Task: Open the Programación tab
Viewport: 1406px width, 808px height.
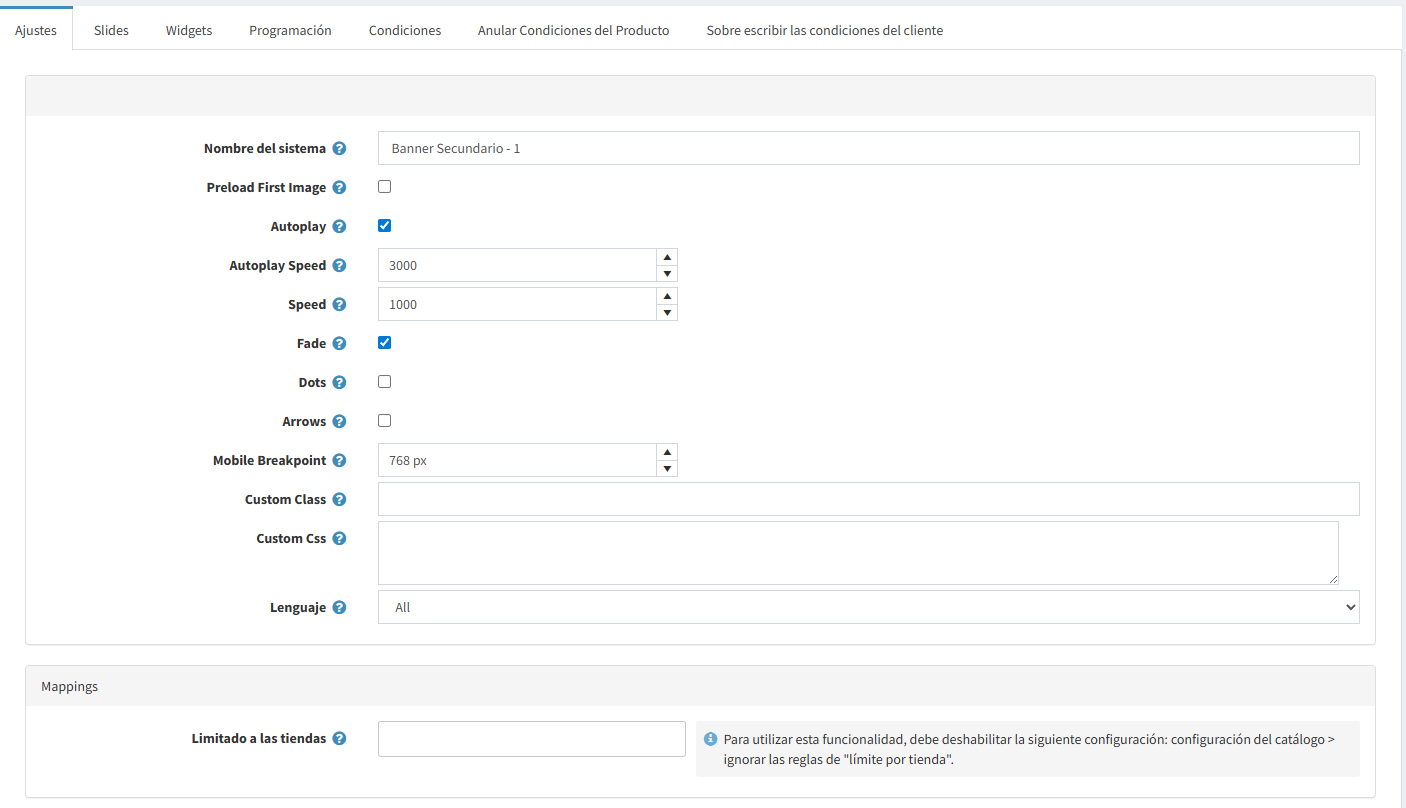Action: pos(290,30)
